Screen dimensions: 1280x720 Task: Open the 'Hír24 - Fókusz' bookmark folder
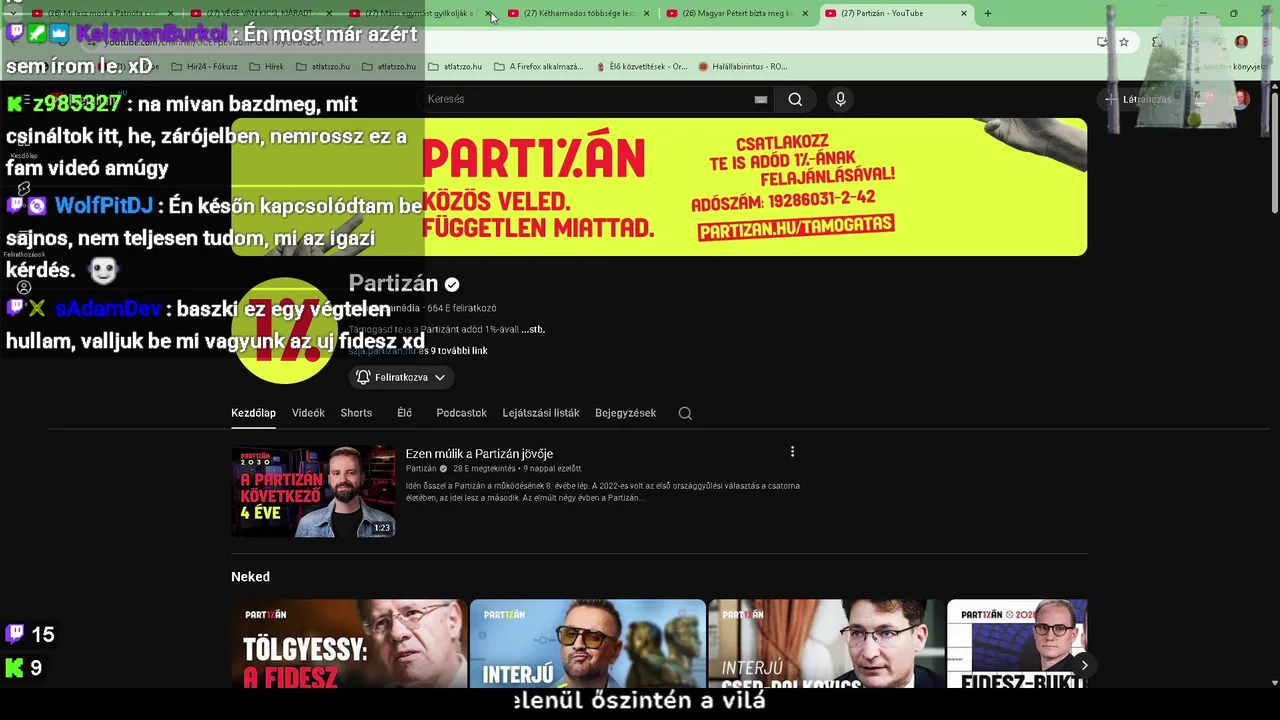205,67
